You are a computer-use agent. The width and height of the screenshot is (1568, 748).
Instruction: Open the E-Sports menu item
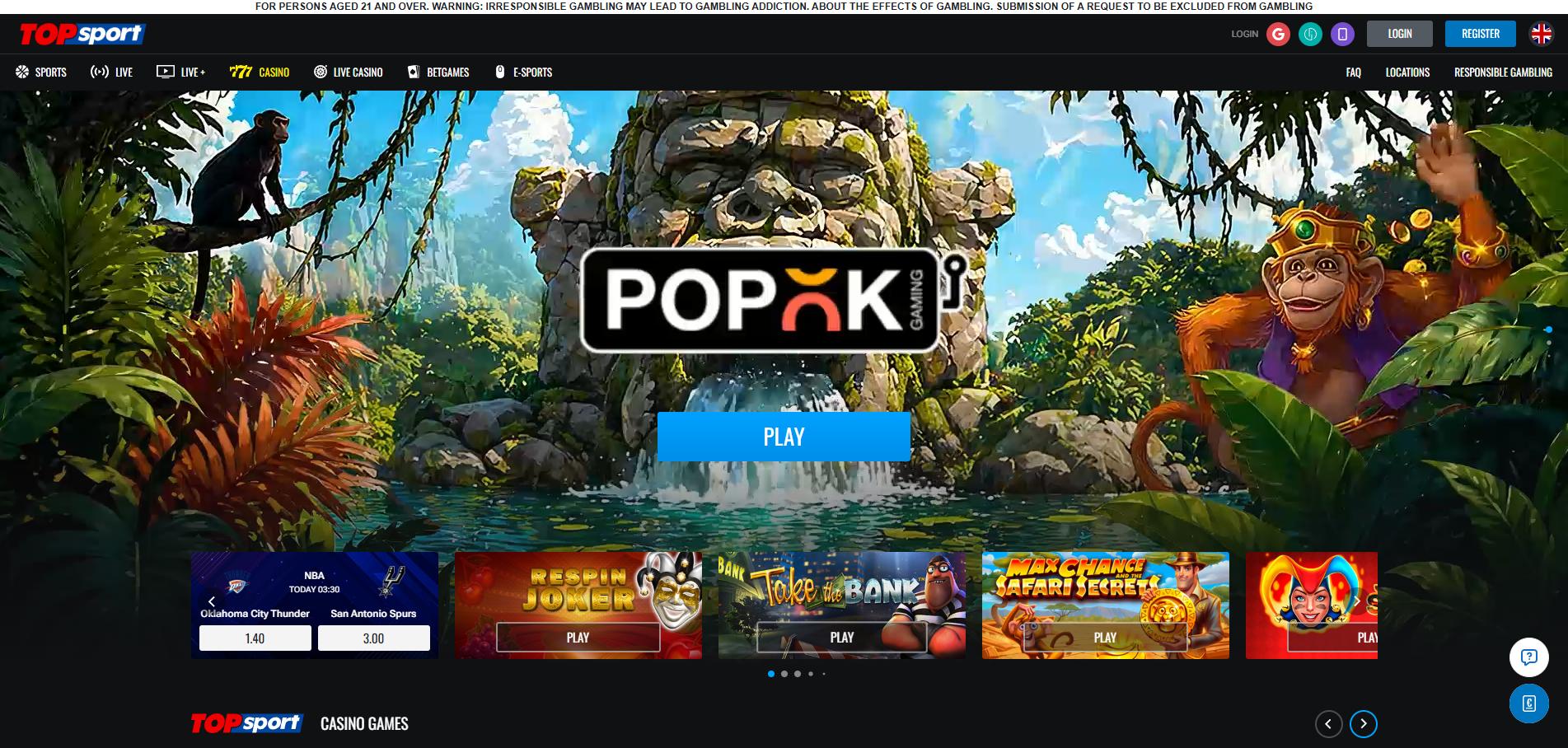pyautogui.click(x=523, y=72)
